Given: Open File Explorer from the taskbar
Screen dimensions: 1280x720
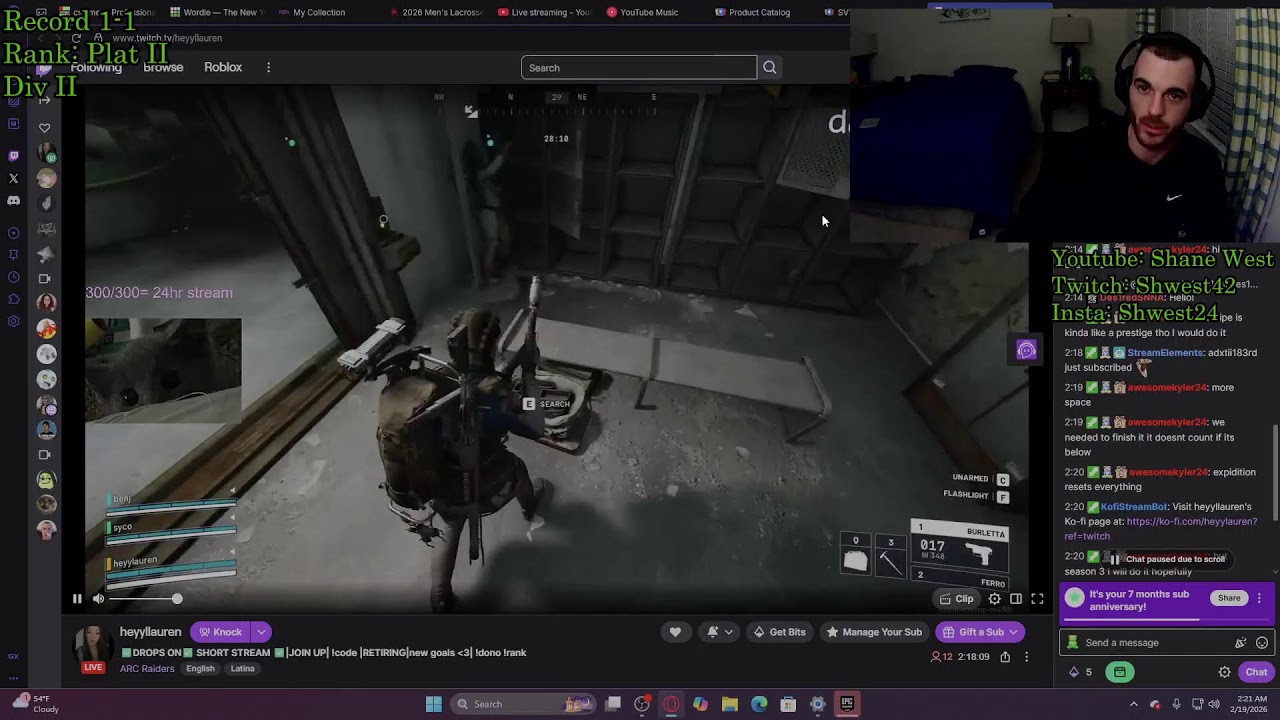Looking at the screenshot, I should [x=730, y=704].
